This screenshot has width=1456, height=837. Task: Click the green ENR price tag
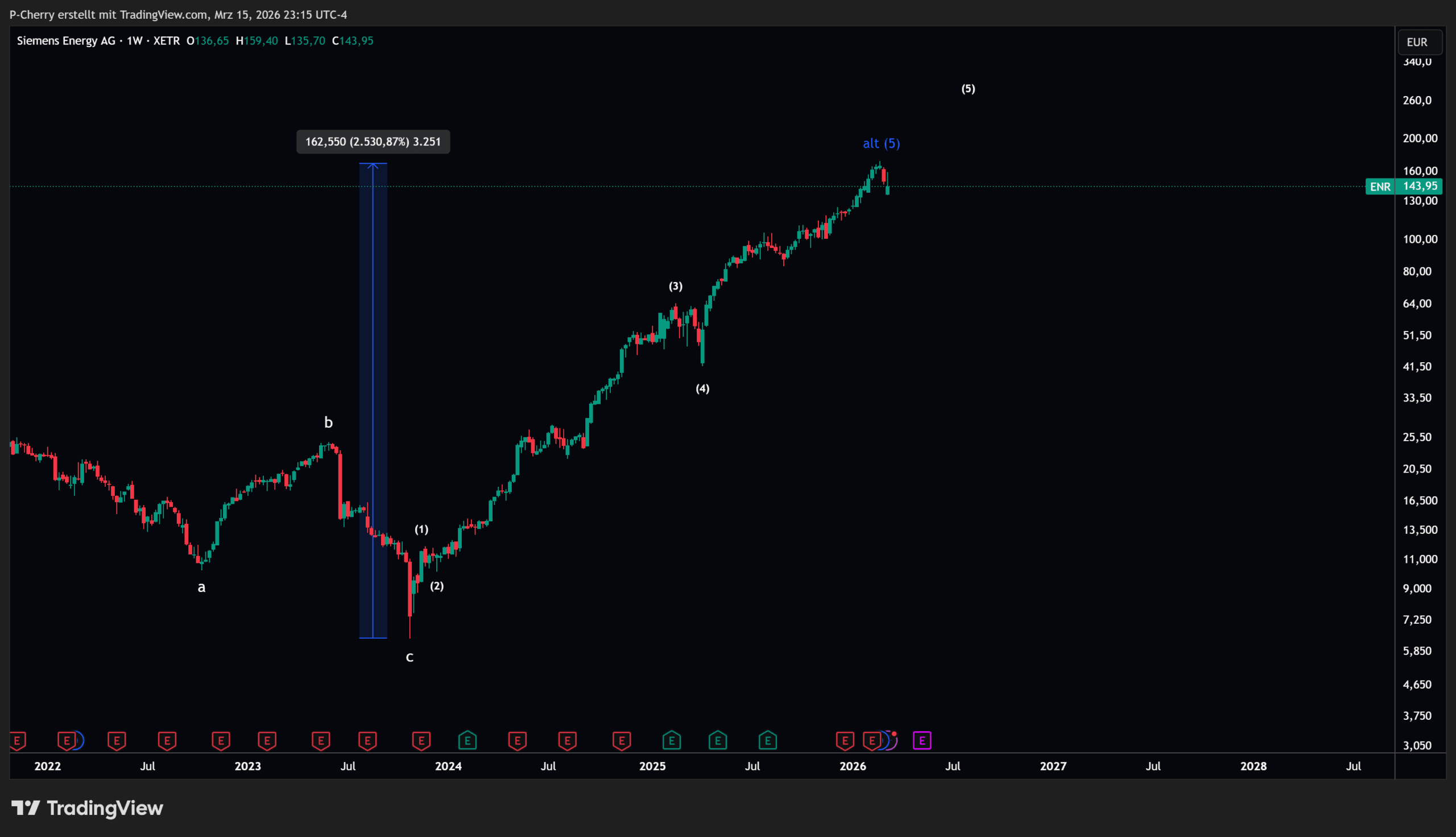pos(1380,187)
